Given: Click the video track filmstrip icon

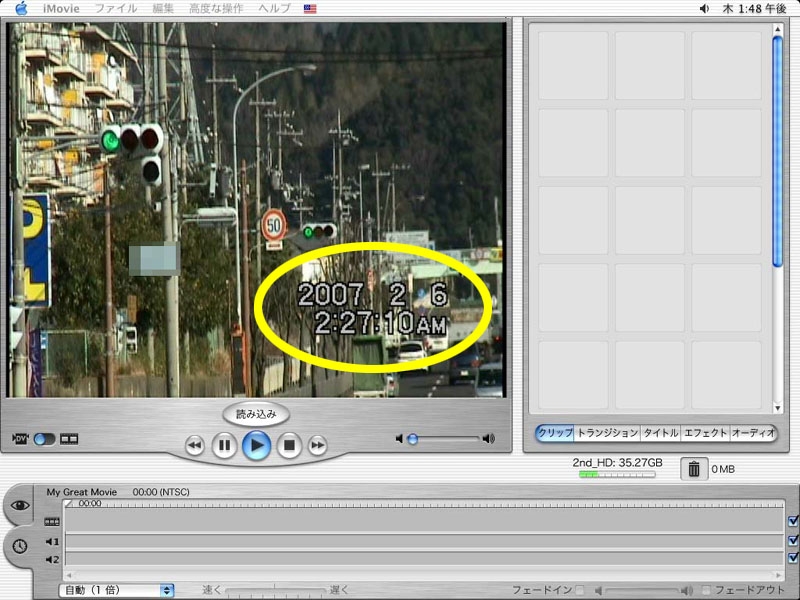Looking at the screenshot, I should click(x=52, y=521).
